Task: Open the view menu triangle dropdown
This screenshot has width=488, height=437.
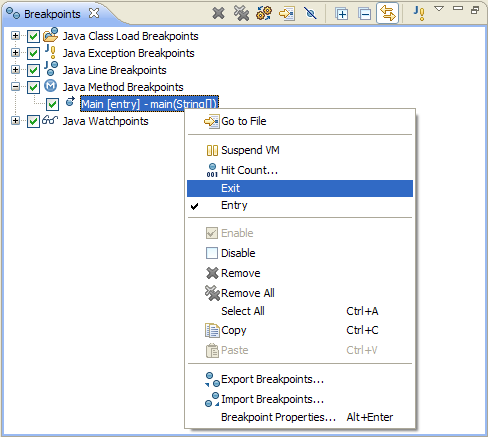Action: click(x=439, y=9)
